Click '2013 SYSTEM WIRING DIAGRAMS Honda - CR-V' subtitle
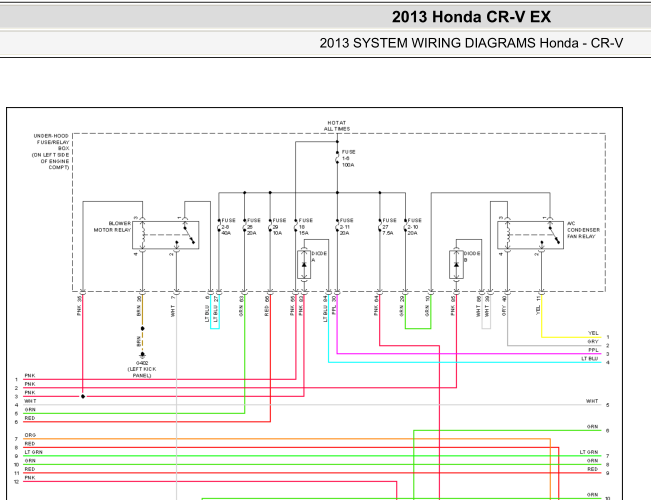The image size is (651, 500). [x=471, y=43]
